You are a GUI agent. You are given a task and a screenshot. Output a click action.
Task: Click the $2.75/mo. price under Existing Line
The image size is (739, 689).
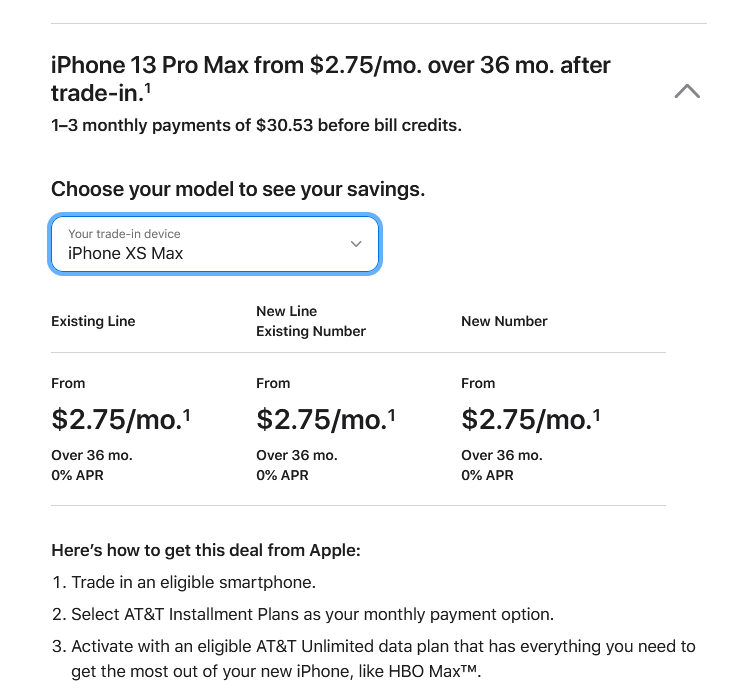coord(116,419)
